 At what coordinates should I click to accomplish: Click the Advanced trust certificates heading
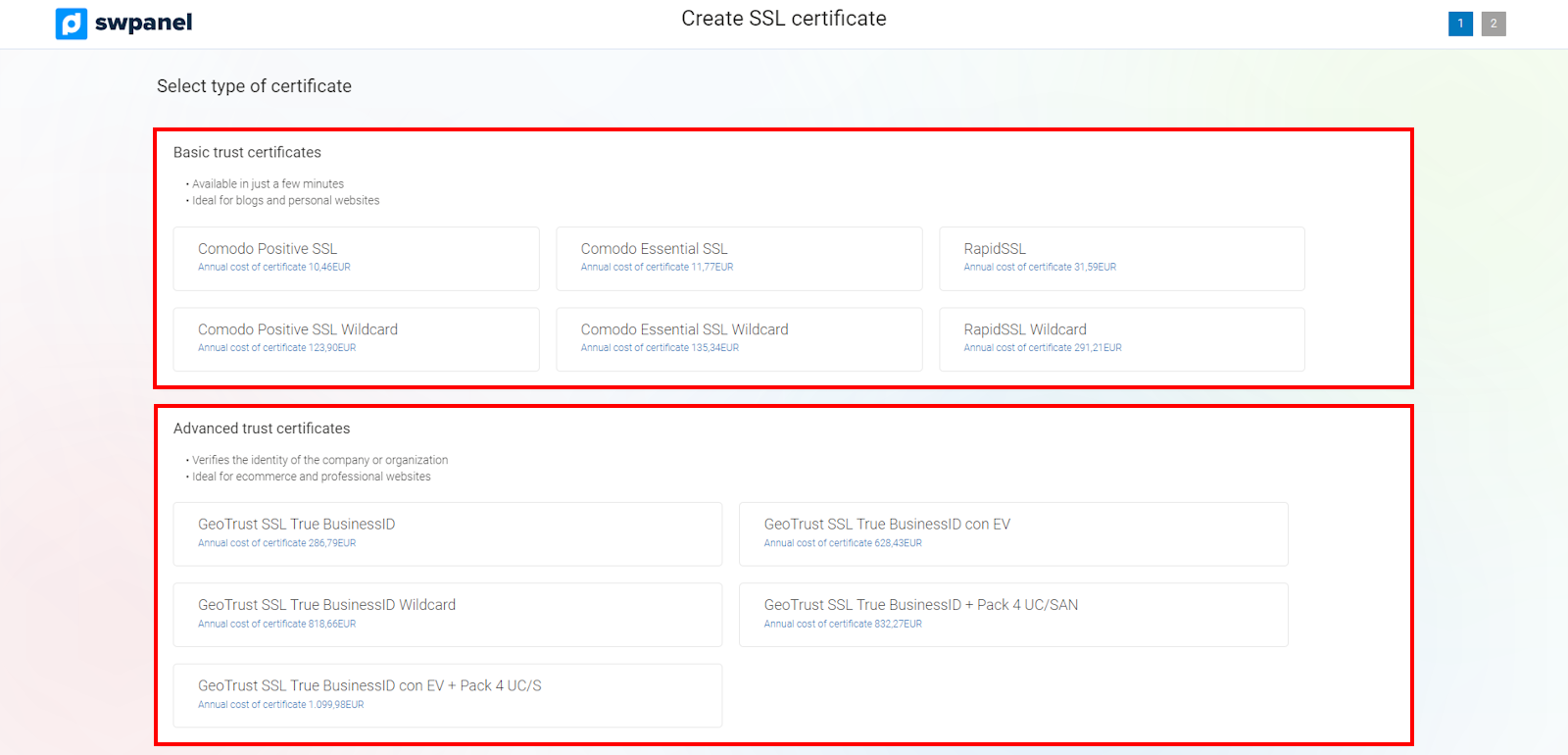[262, 428]
